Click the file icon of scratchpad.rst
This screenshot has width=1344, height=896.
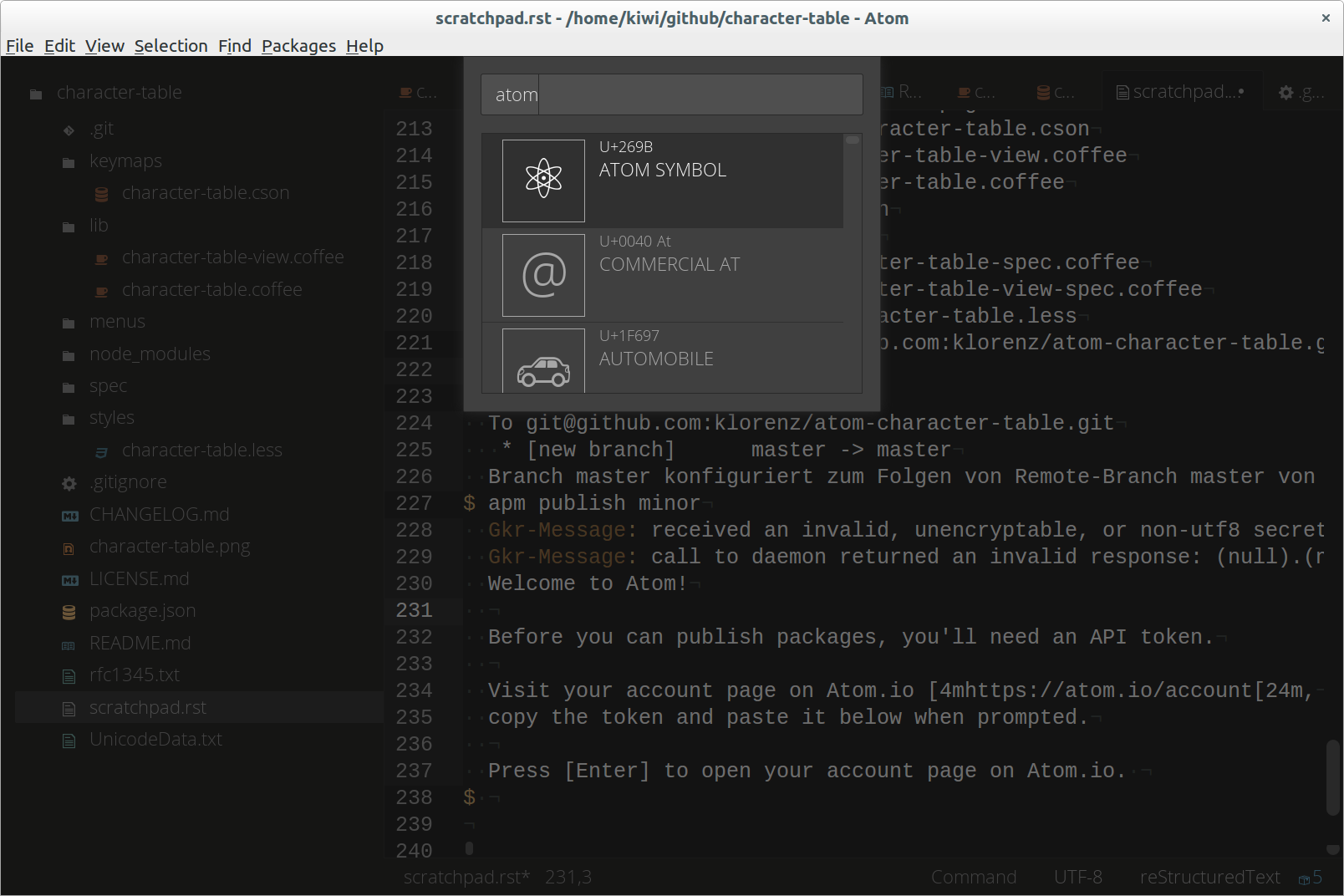(x=69, y=709)
